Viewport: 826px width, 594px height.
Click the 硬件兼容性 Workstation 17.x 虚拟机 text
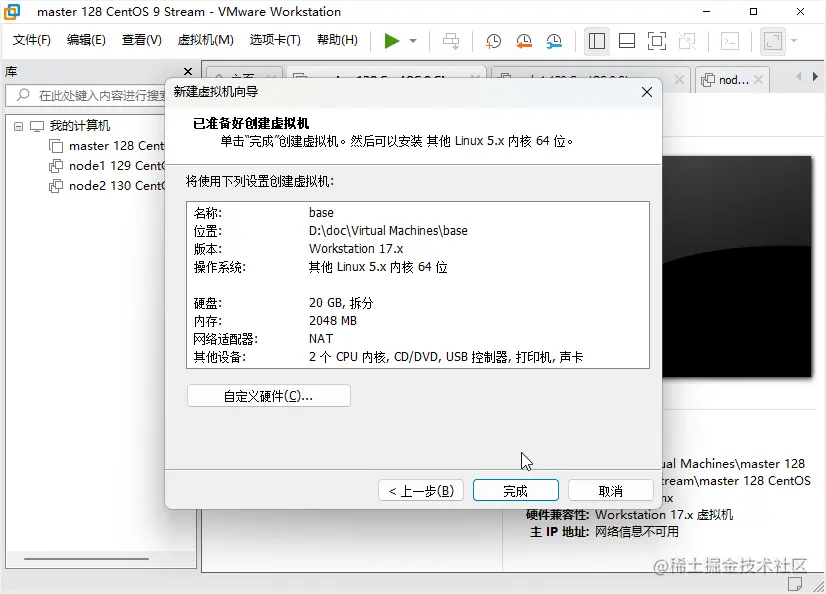(x=630, y=514)
